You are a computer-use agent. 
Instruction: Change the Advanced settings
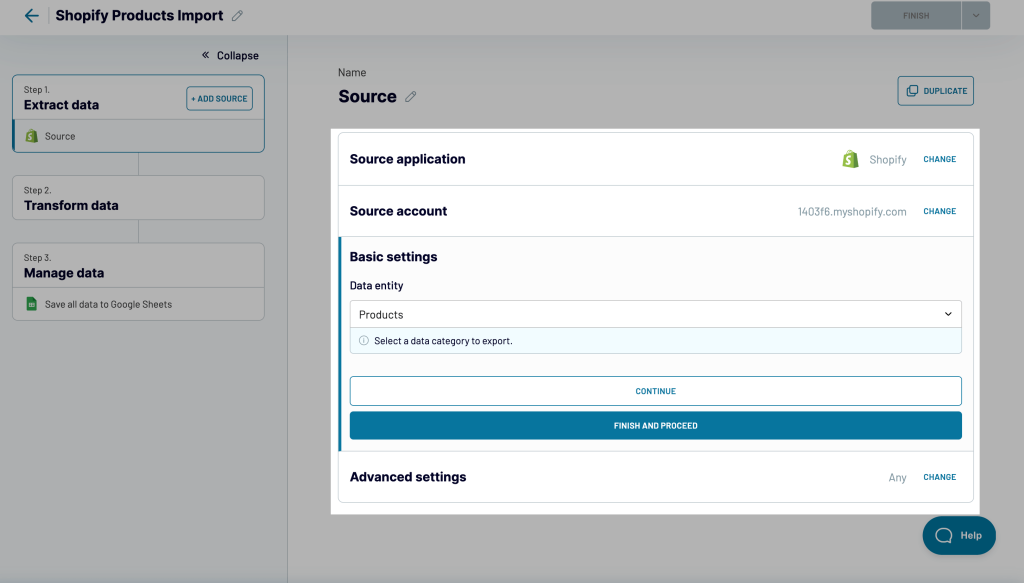coord(939,477)
